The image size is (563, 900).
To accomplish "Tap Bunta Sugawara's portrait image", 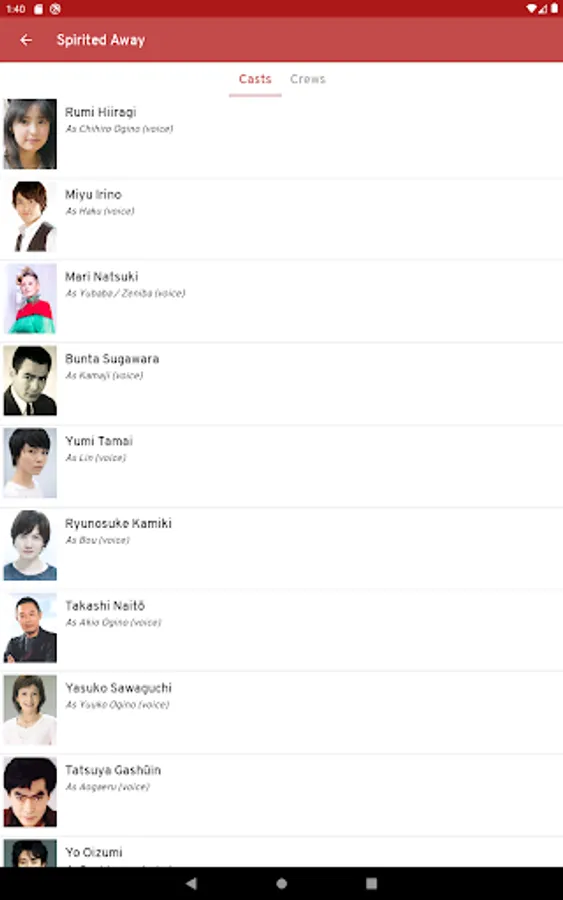I will 30,381.
